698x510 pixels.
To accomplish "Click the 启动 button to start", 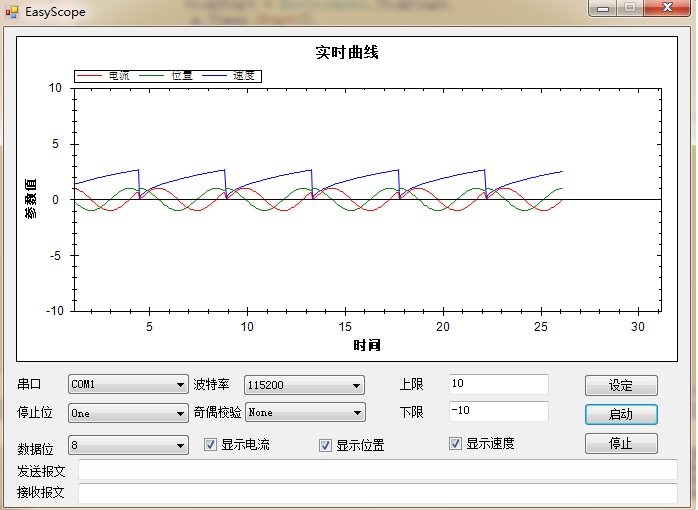I will click(x=621, y=414).
